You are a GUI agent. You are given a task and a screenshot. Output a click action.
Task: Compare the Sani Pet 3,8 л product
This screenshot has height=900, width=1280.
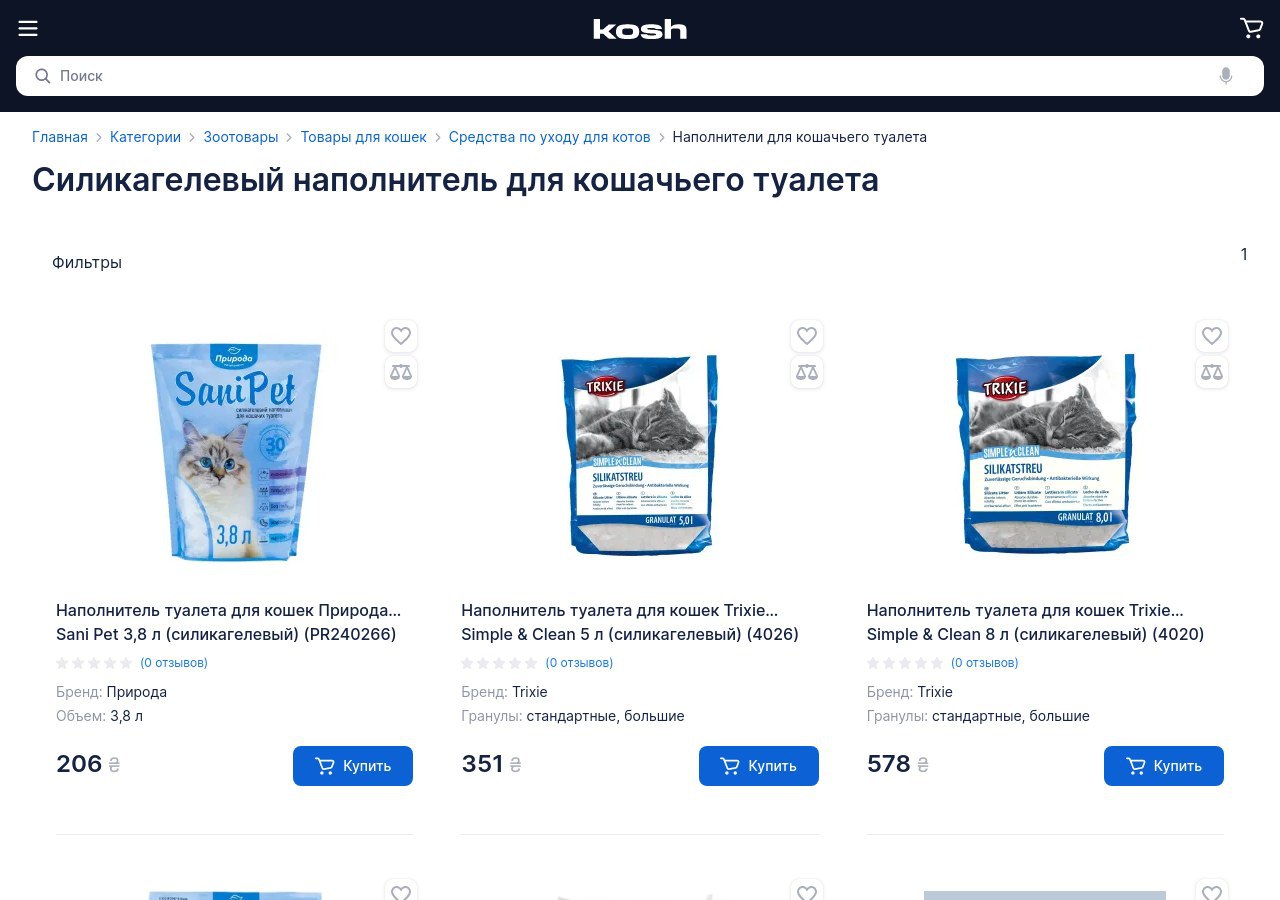pos(401,372)
